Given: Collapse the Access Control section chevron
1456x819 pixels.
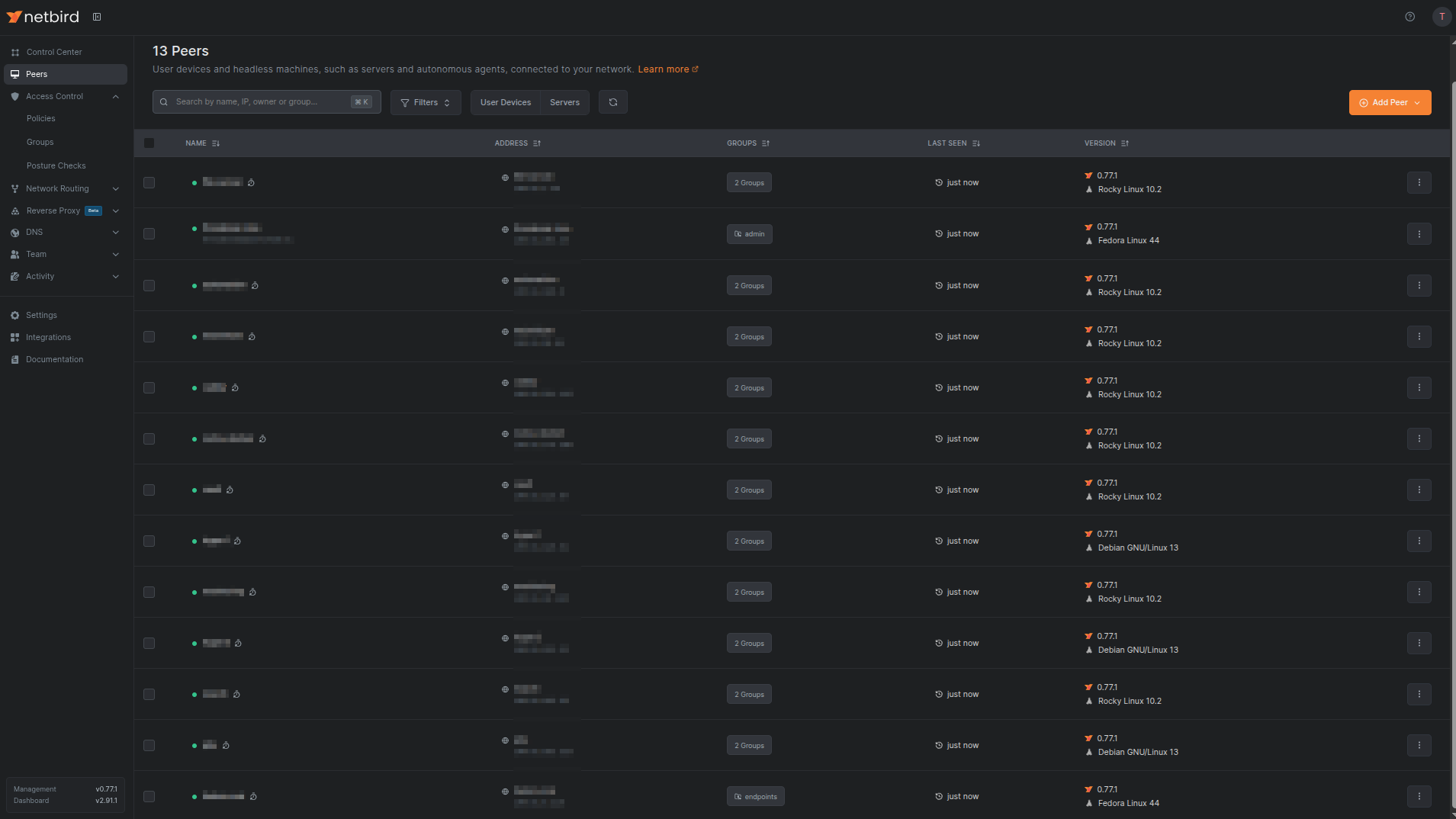Looking at the screenshot, I should [116, 96].
